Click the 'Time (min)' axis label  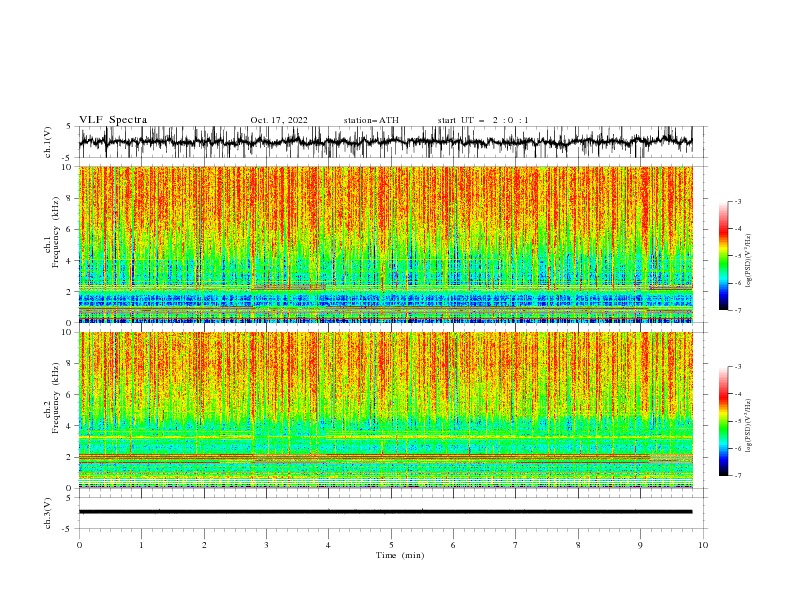[x=400, y=555]
